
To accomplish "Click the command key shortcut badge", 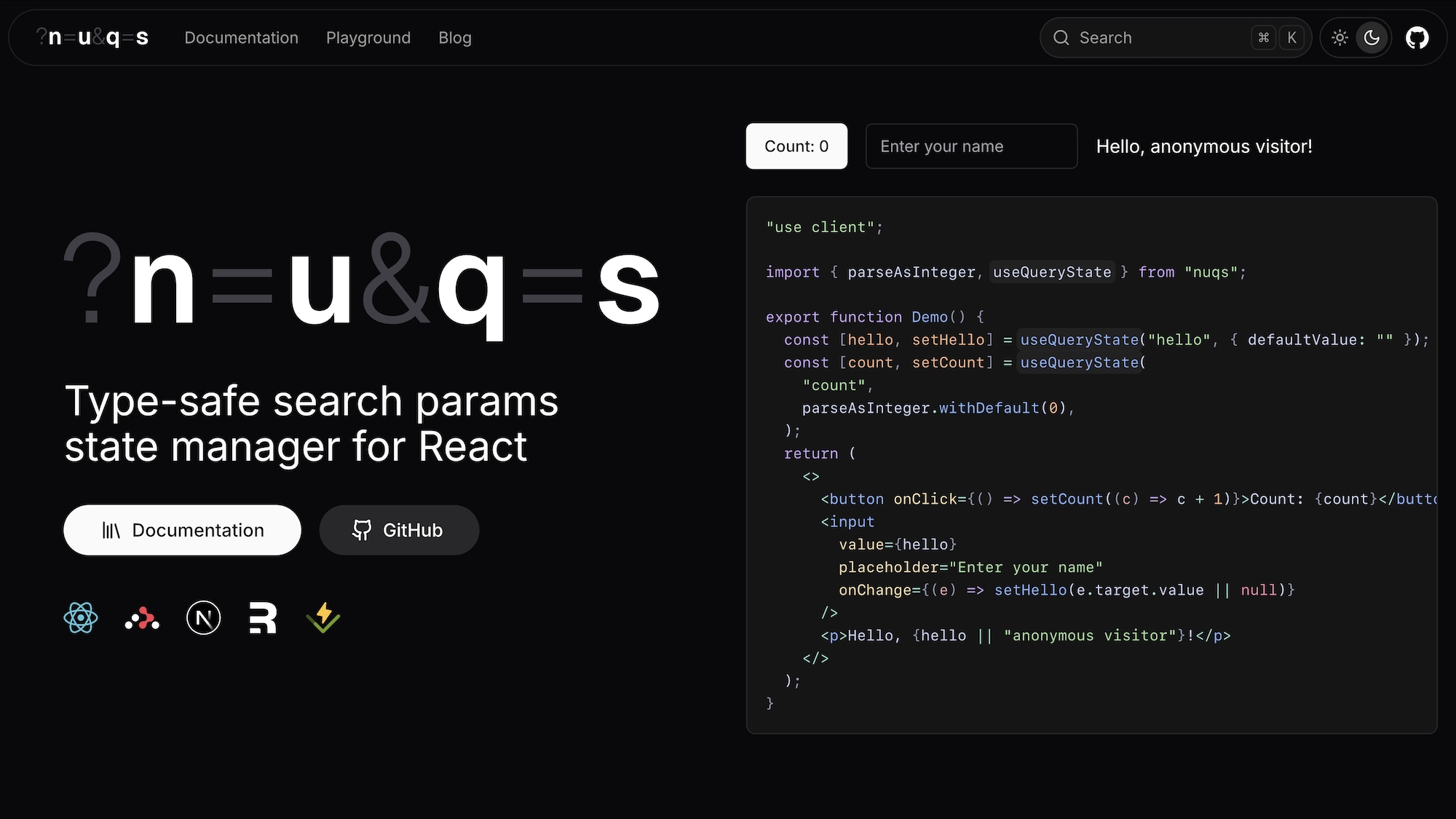I will pos(1264,38).
